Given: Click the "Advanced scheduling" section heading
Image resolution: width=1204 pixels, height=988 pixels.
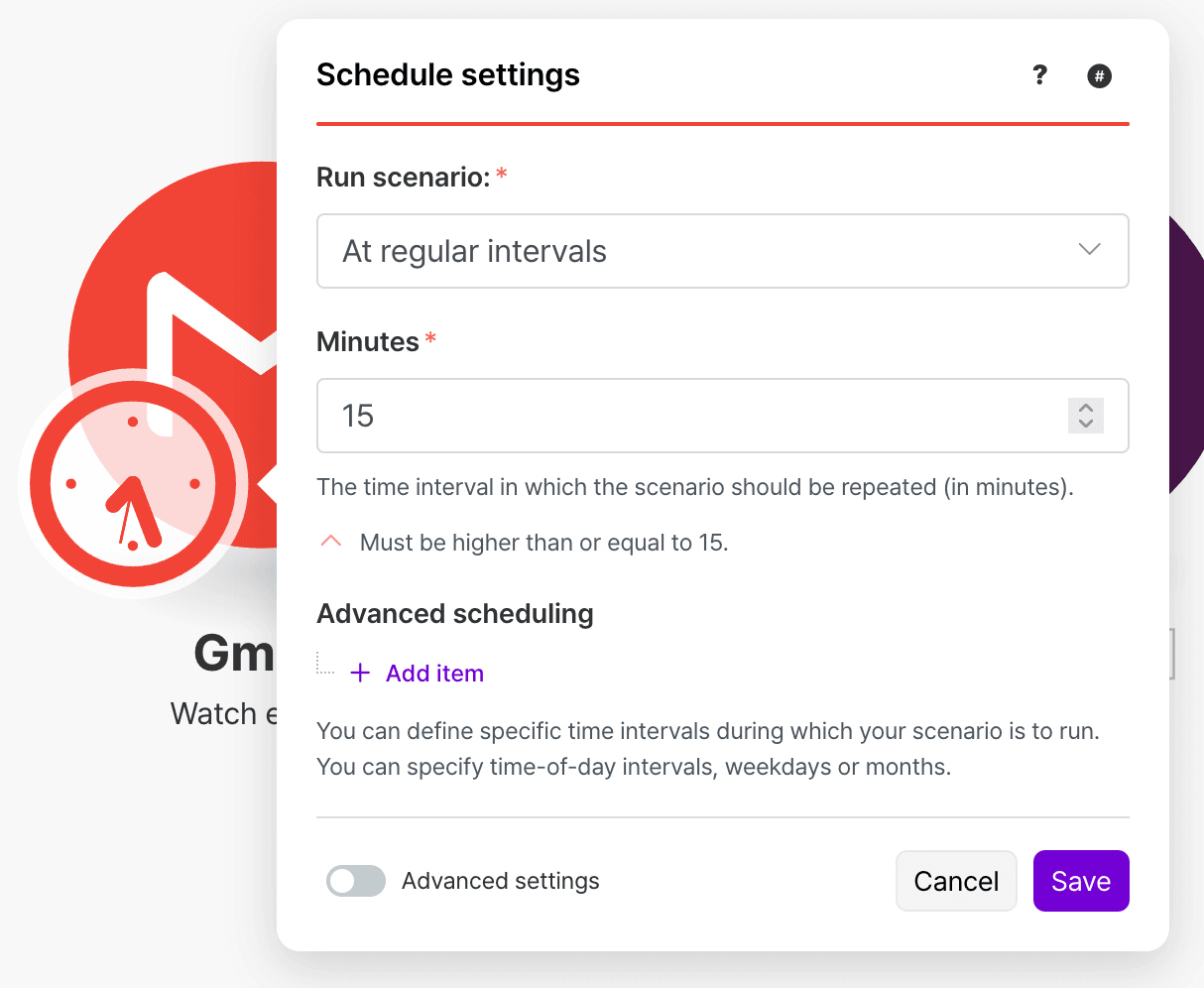Looking at the screenshot, I should pyautogui.click(x=454, y=614).
